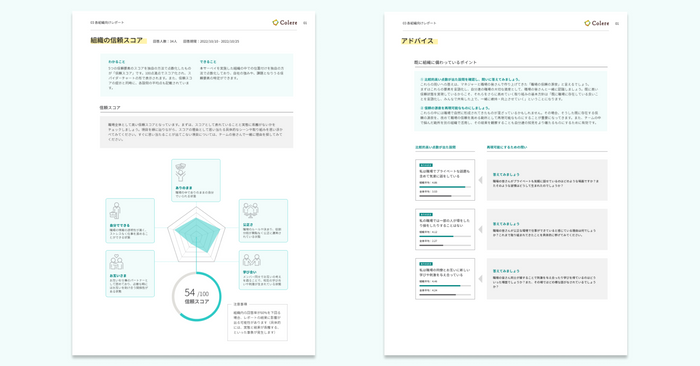700x366 pixels.
Task: Click the teal pentagon radar chart
Action: [x=196, y=234]
